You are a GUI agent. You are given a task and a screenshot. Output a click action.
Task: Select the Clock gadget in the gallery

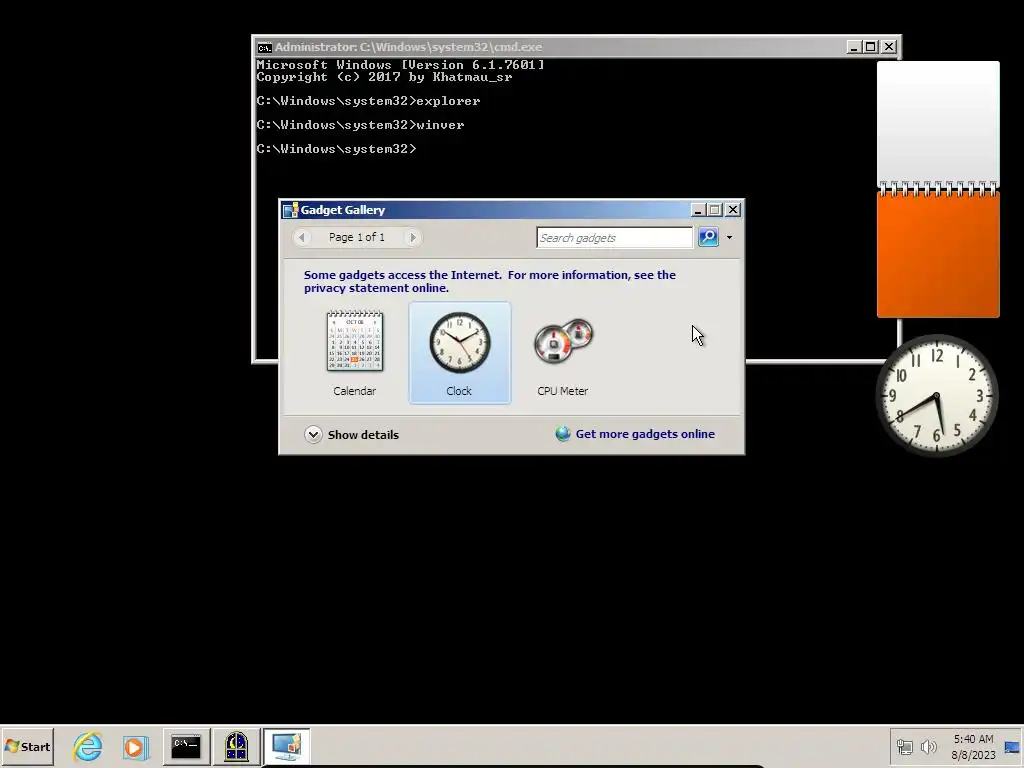coord(460,353)
